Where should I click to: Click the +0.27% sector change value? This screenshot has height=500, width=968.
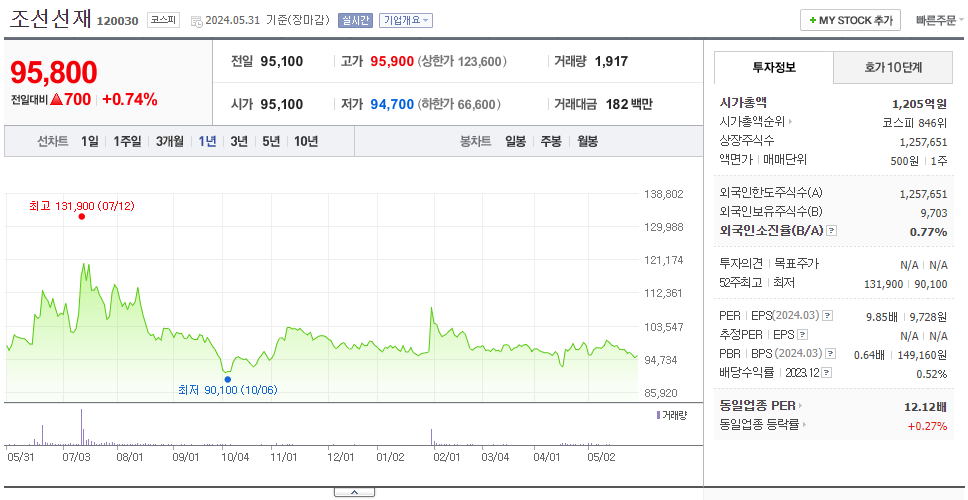[927, 426]
